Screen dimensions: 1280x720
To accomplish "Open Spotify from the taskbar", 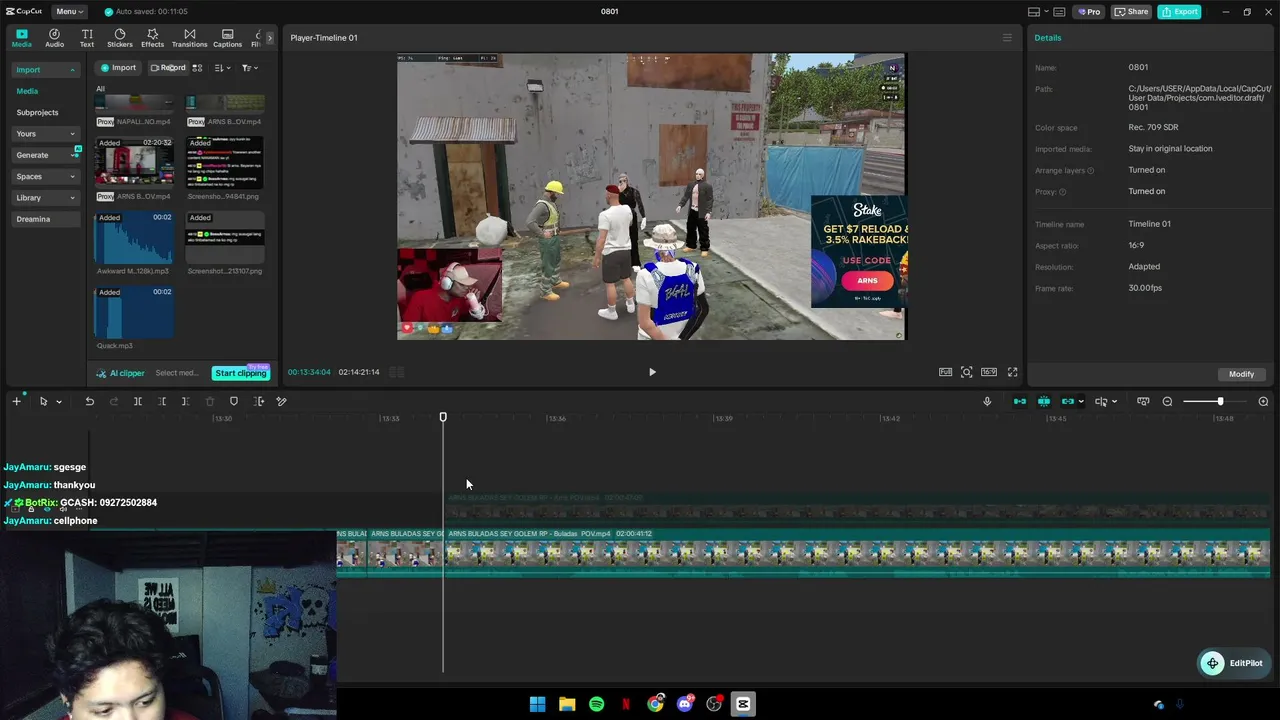I will (596, 704).
